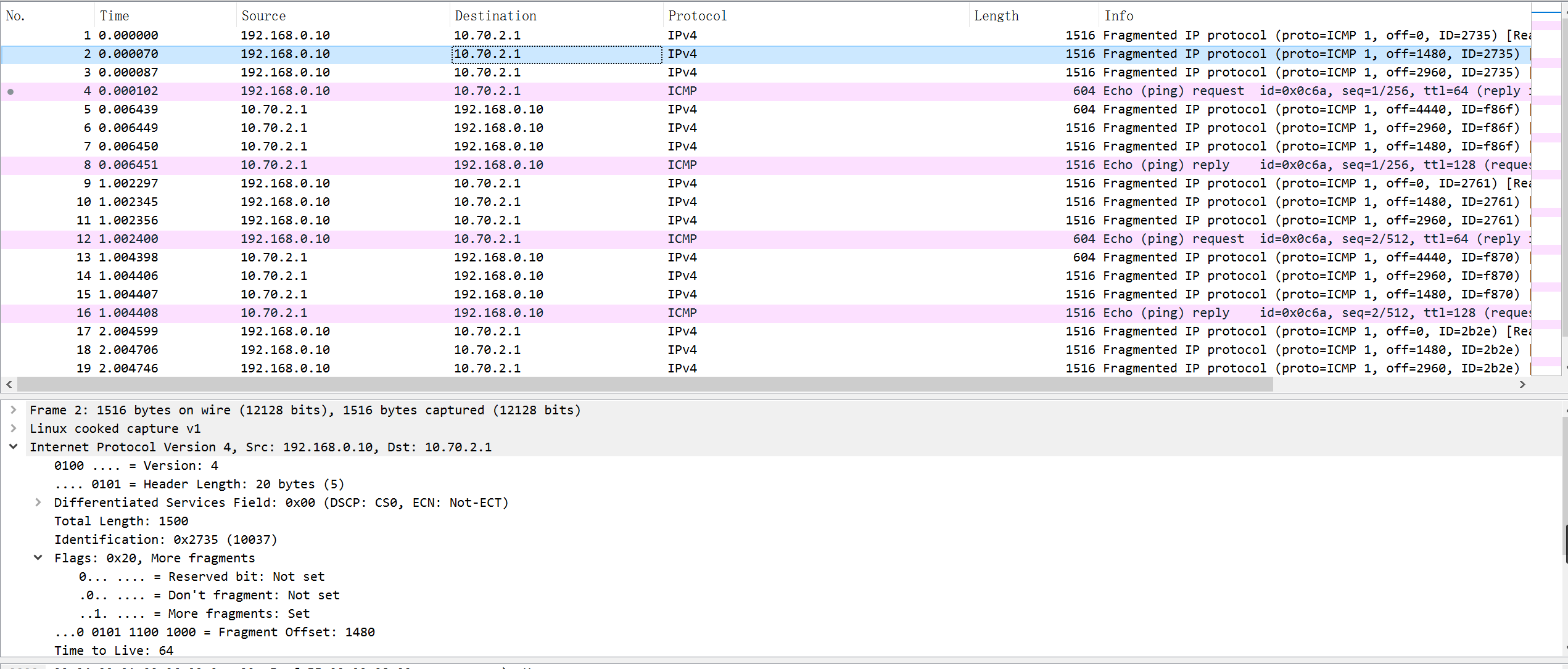Select packet 16 Echo reply seq=2/512

click(x=765, y=313)
